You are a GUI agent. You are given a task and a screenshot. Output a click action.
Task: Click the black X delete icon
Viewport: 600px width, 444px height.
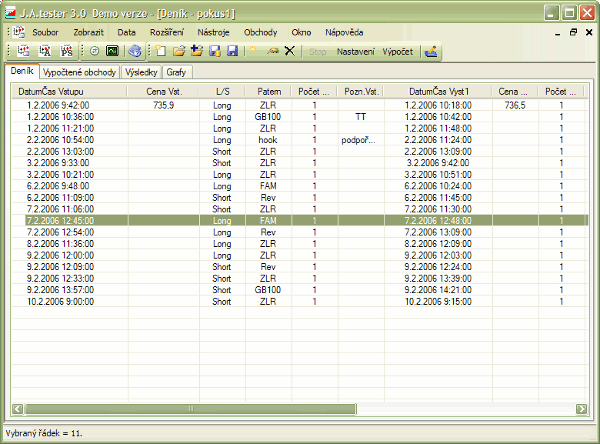pos(289,50)
